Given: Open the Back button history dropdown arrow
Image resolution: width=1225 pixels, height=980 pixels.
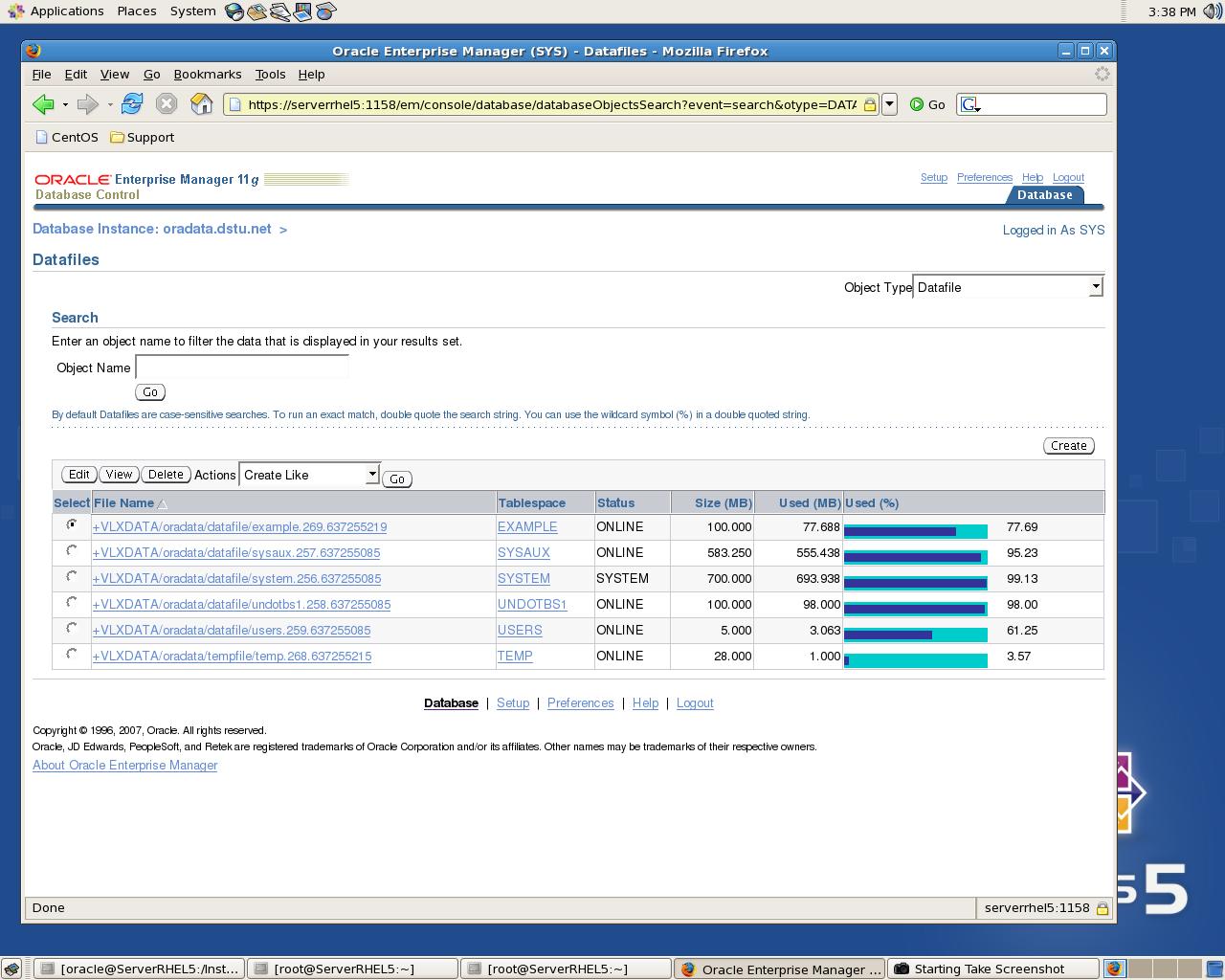Looking at the screenshot, I should [65, 104].
